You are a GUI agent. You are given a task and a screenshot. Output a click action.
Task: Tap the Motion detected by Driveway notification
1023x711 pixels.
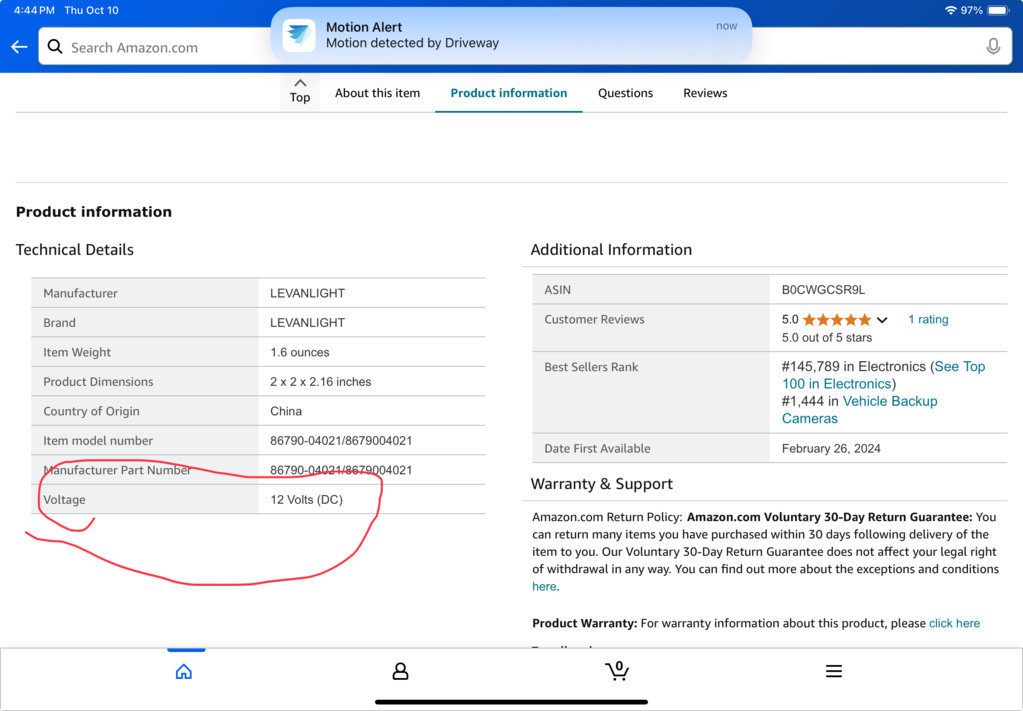pyautogui.click(x=511, y=35)
